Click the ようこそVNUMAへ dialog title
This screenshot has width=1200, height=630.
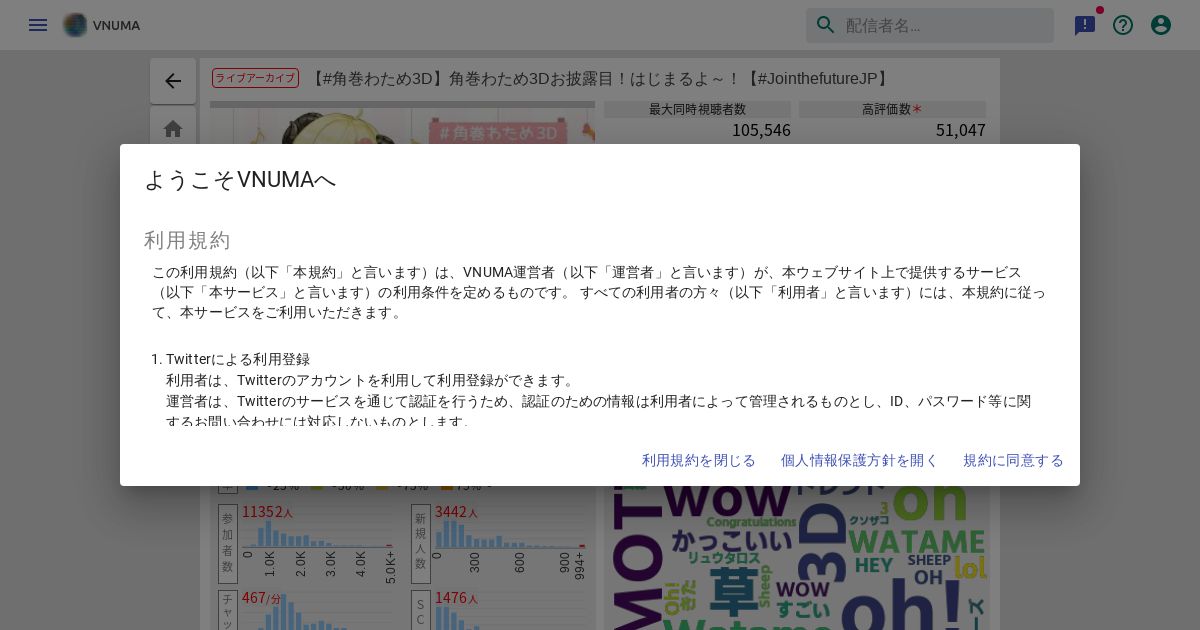(240, 180)
